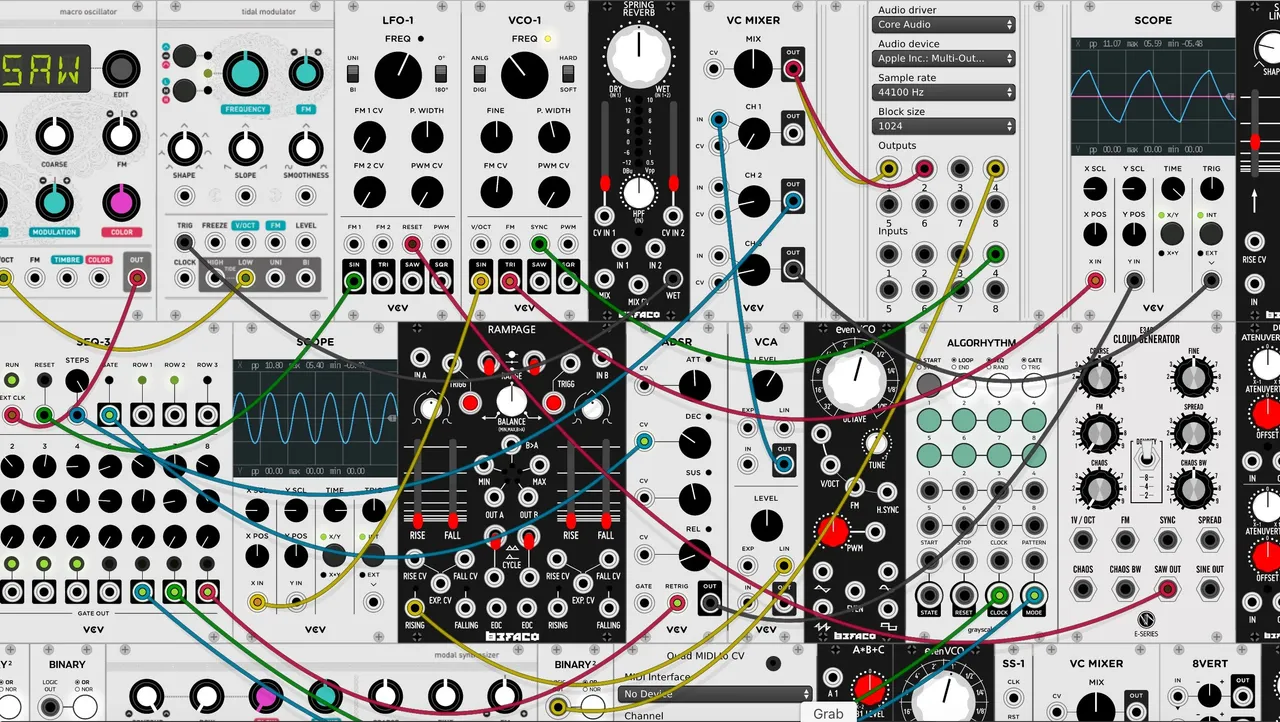Viewport: 1280px width, 722px height.
Task: Click the Rampage RISING output jack
Action: click(414, 607)
